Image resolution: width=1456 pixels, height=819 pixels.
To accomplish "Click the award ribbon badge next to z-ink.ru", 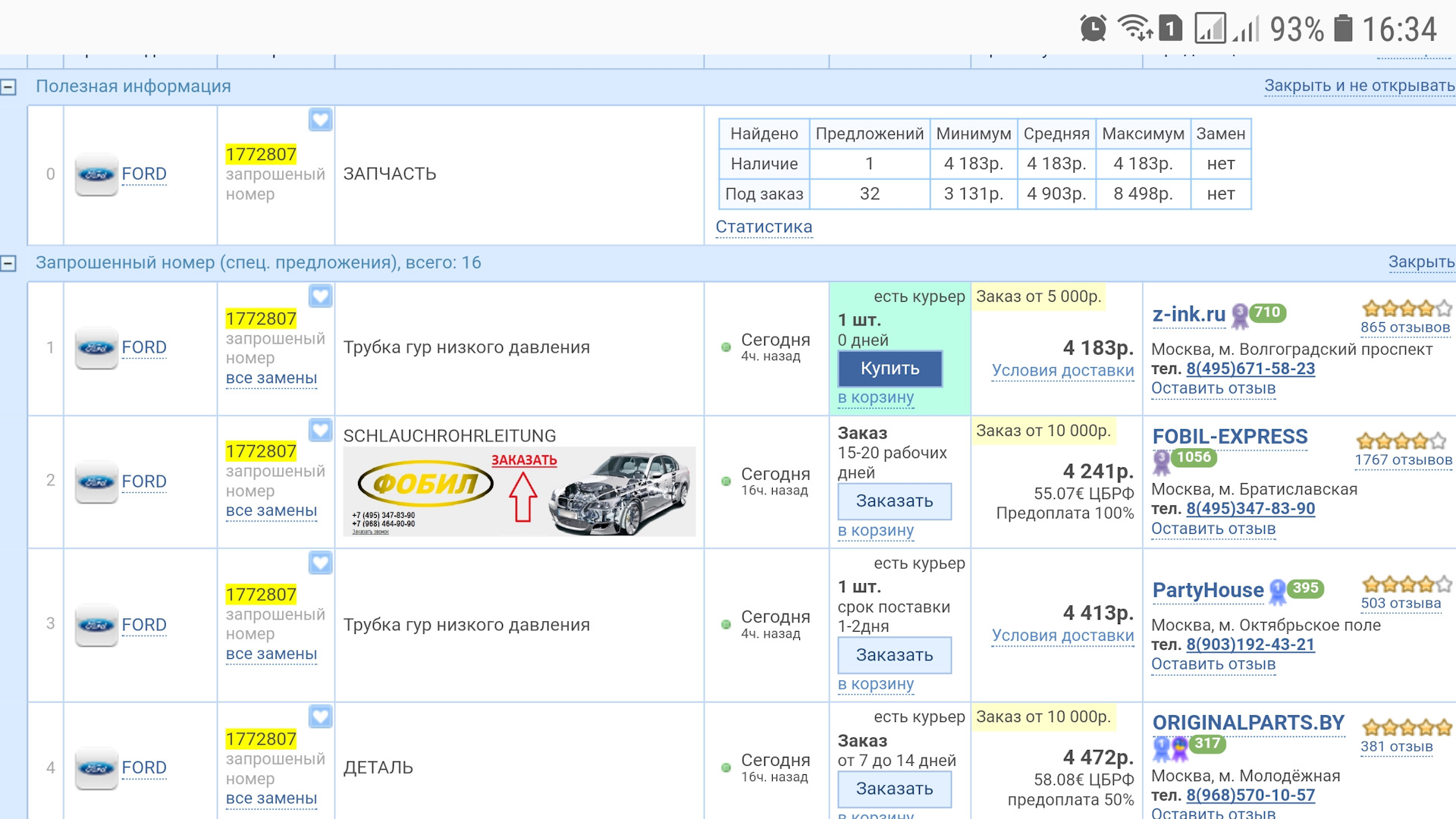I will [x=1240, y=315].
